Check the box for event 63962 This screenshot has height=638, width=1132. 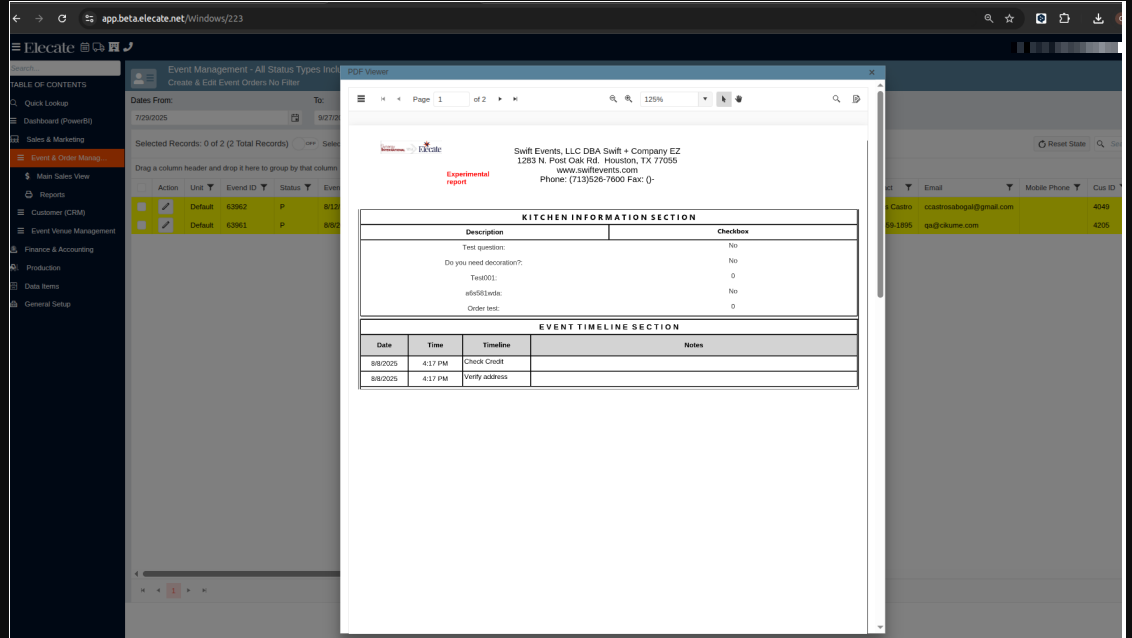tap(142, 207)
